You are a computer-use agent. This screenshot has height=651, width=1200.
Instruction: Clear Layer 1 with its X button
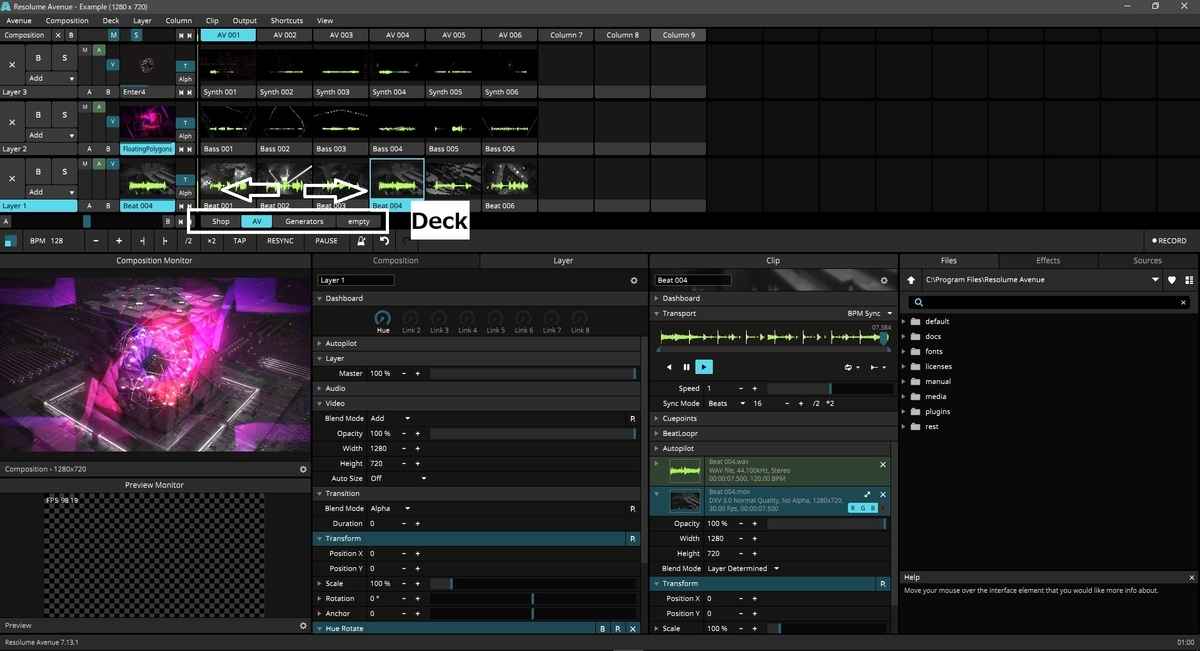[x=12, y=180]
